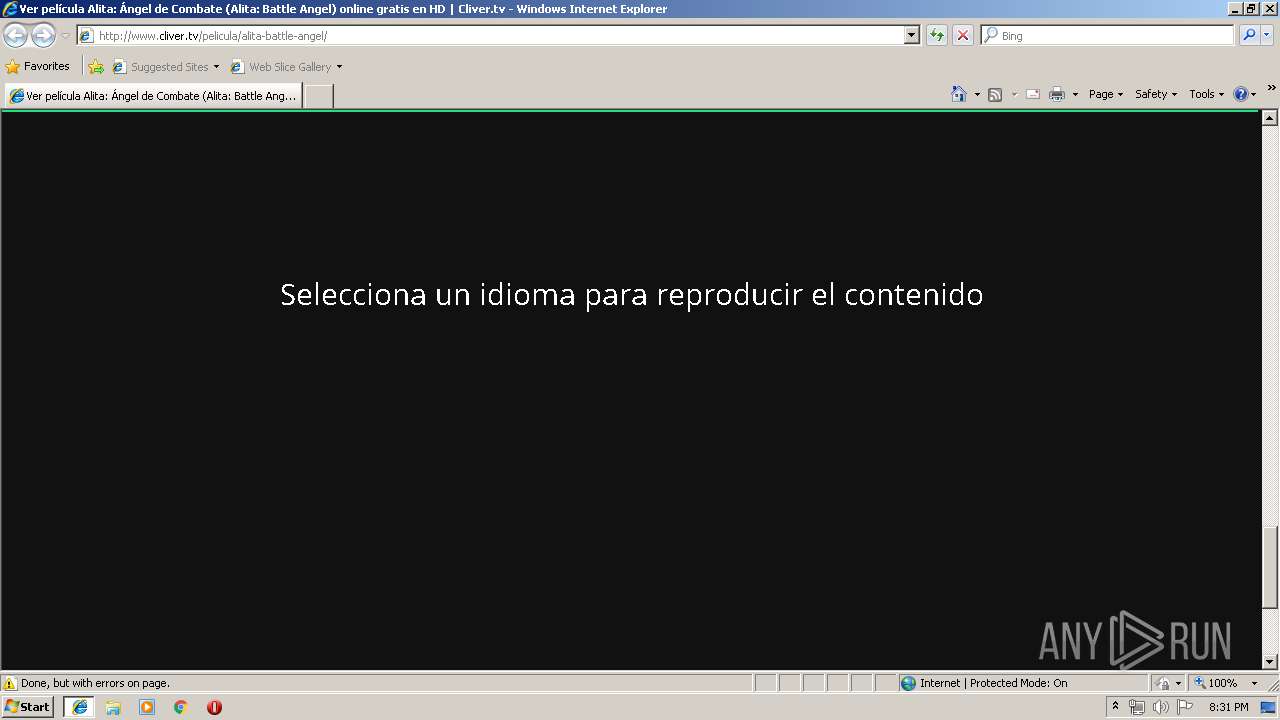The width and height of the screenshot is (1280, 720).
Task: Click the network tray icon
Action: click(1137, 707)
